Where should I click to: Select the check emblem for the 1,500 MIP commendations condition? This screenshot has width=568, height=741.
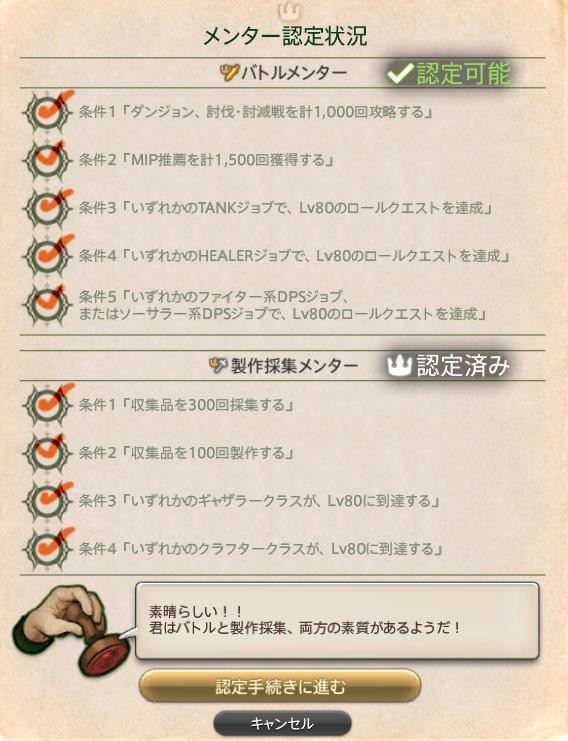pos(48,160)
